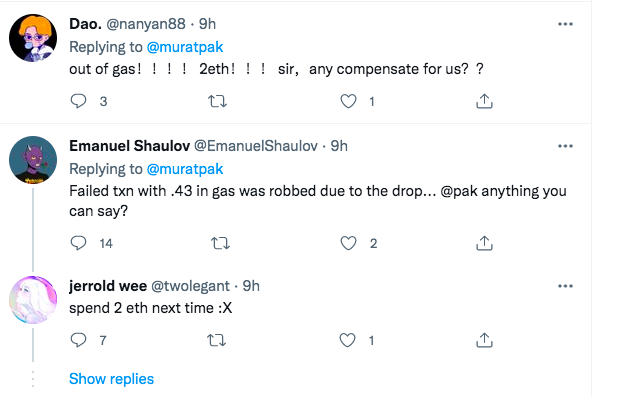
Task: Like Emanuel Shaulov's failed txn tweet
Action: (349, 243)
